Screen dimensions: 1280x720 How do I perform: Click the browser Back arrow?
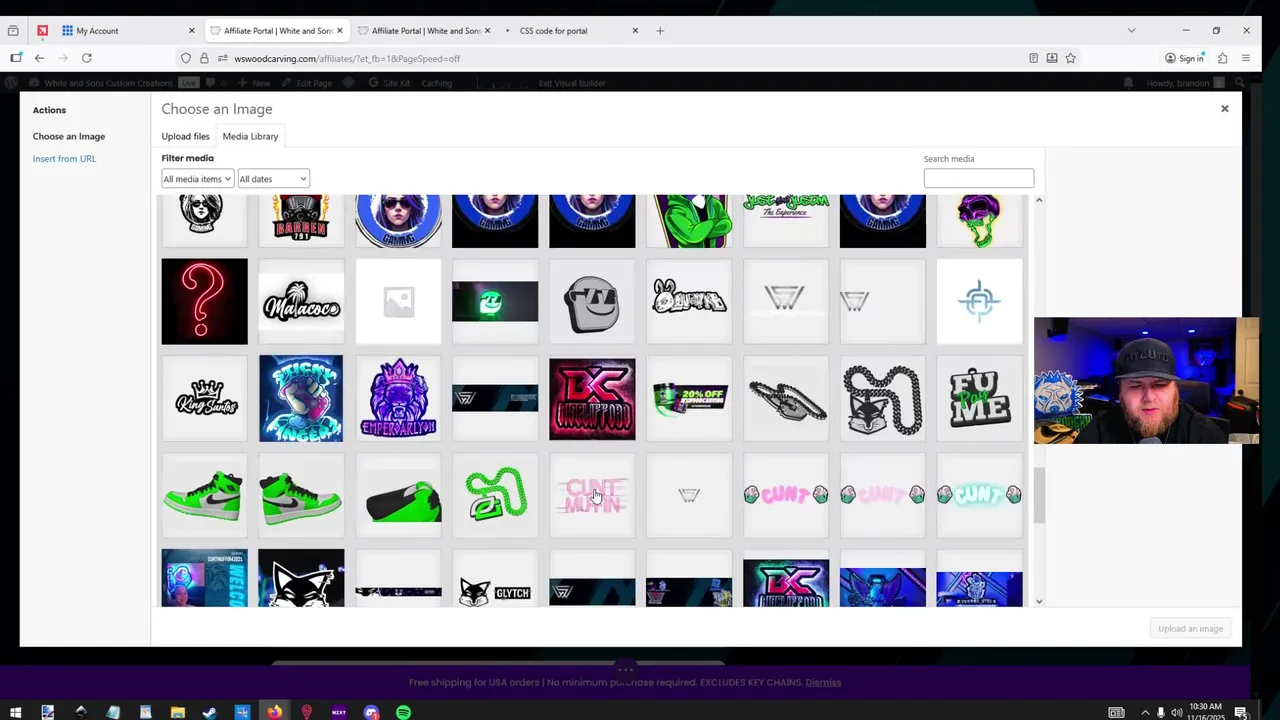(39, 58)
